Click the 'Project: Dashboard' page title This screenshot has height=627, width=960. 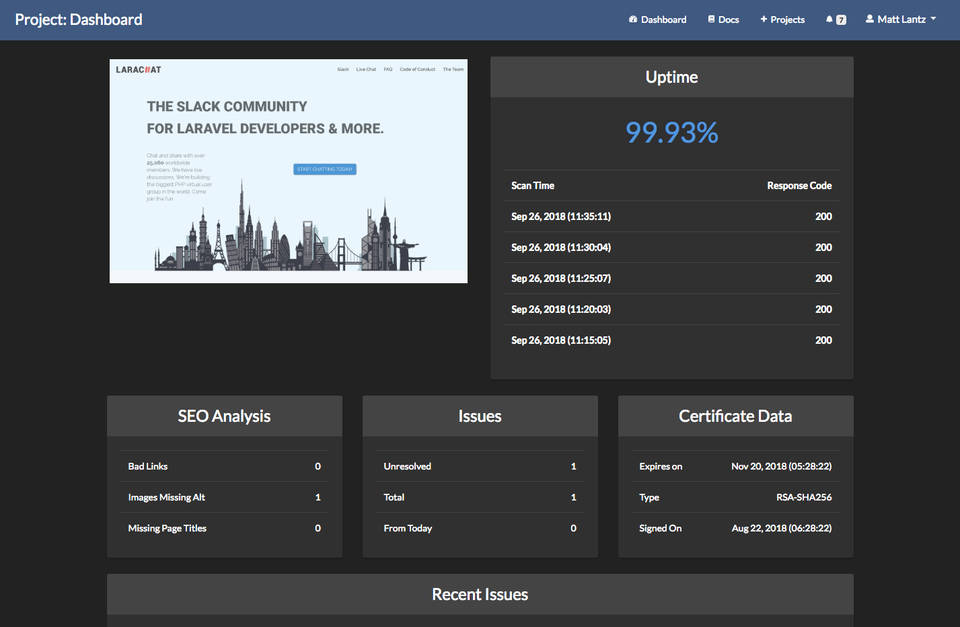79,20
